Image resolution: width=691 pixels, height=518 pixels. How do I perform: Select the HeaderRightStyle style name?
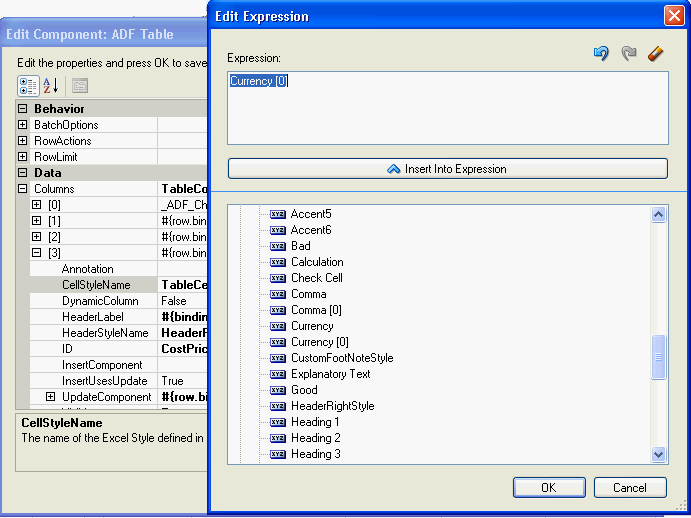[x=333, y=406]
